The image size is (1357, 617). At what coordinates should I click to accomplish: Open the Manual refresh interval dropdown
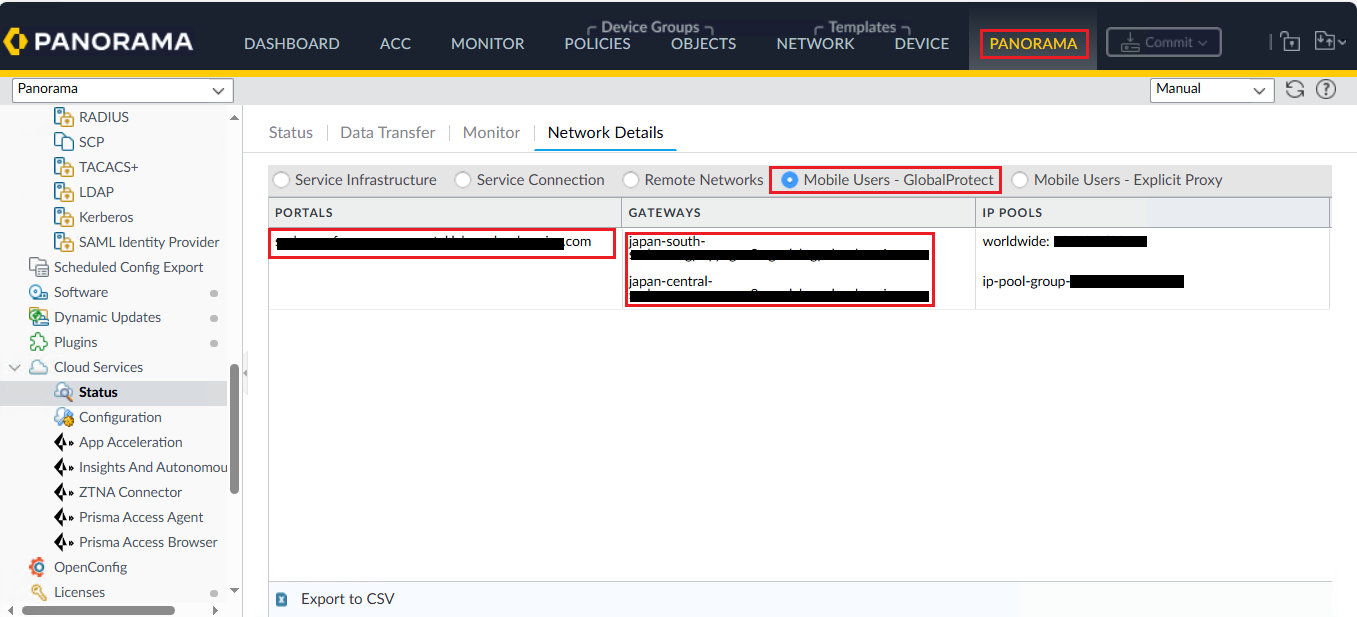point(1212,89)
